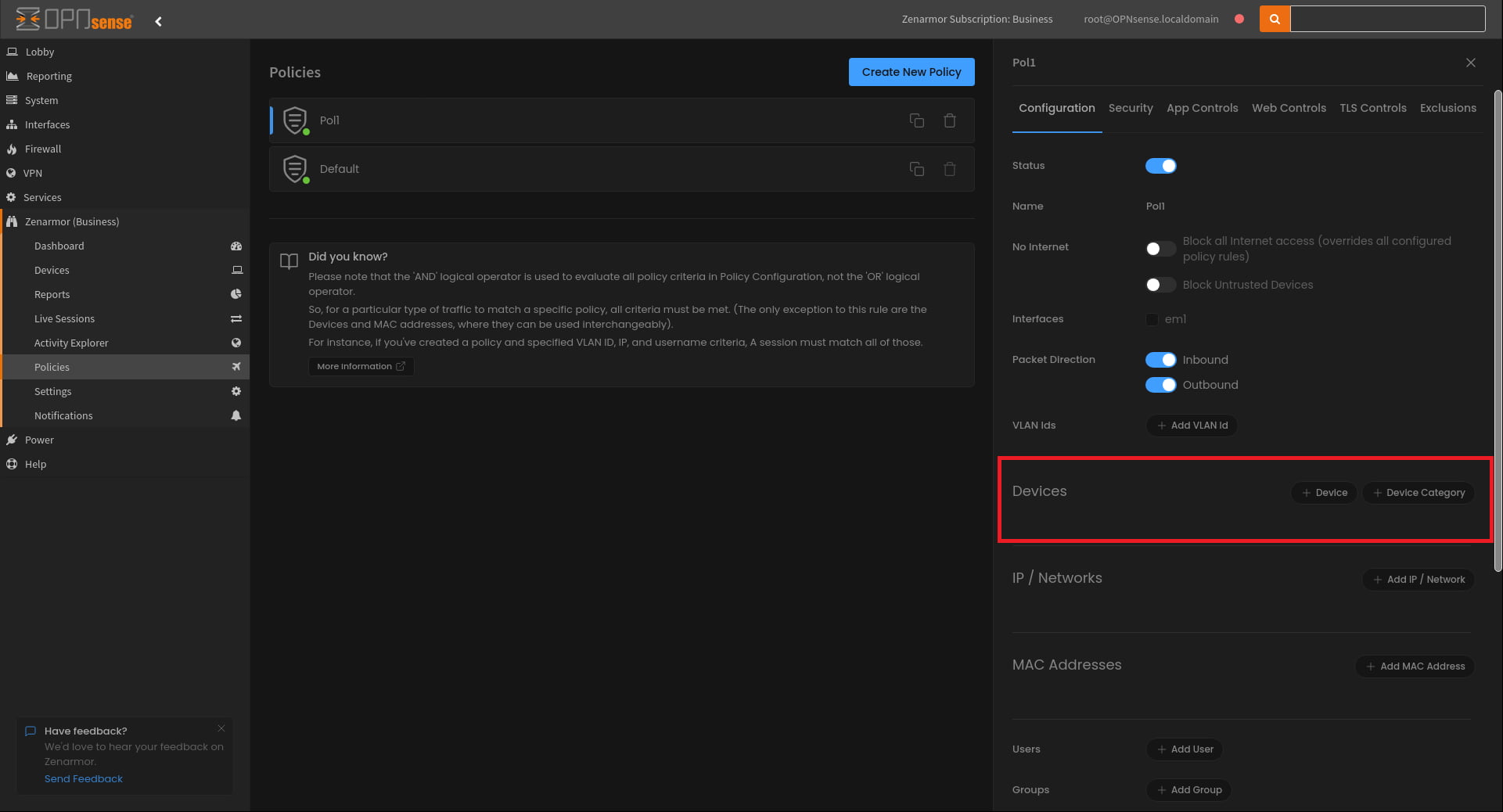Image resolution: width=1503 pixels, height=812 pixels.
Task: Open the Web Controls tab
Action: tap(1289, 108)
